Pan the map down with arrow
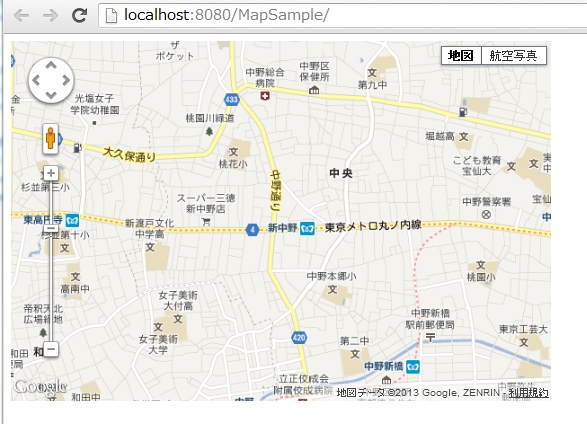The height and width of the screenshot is (424, 587). pyautogui.click(x=51, y=95)
